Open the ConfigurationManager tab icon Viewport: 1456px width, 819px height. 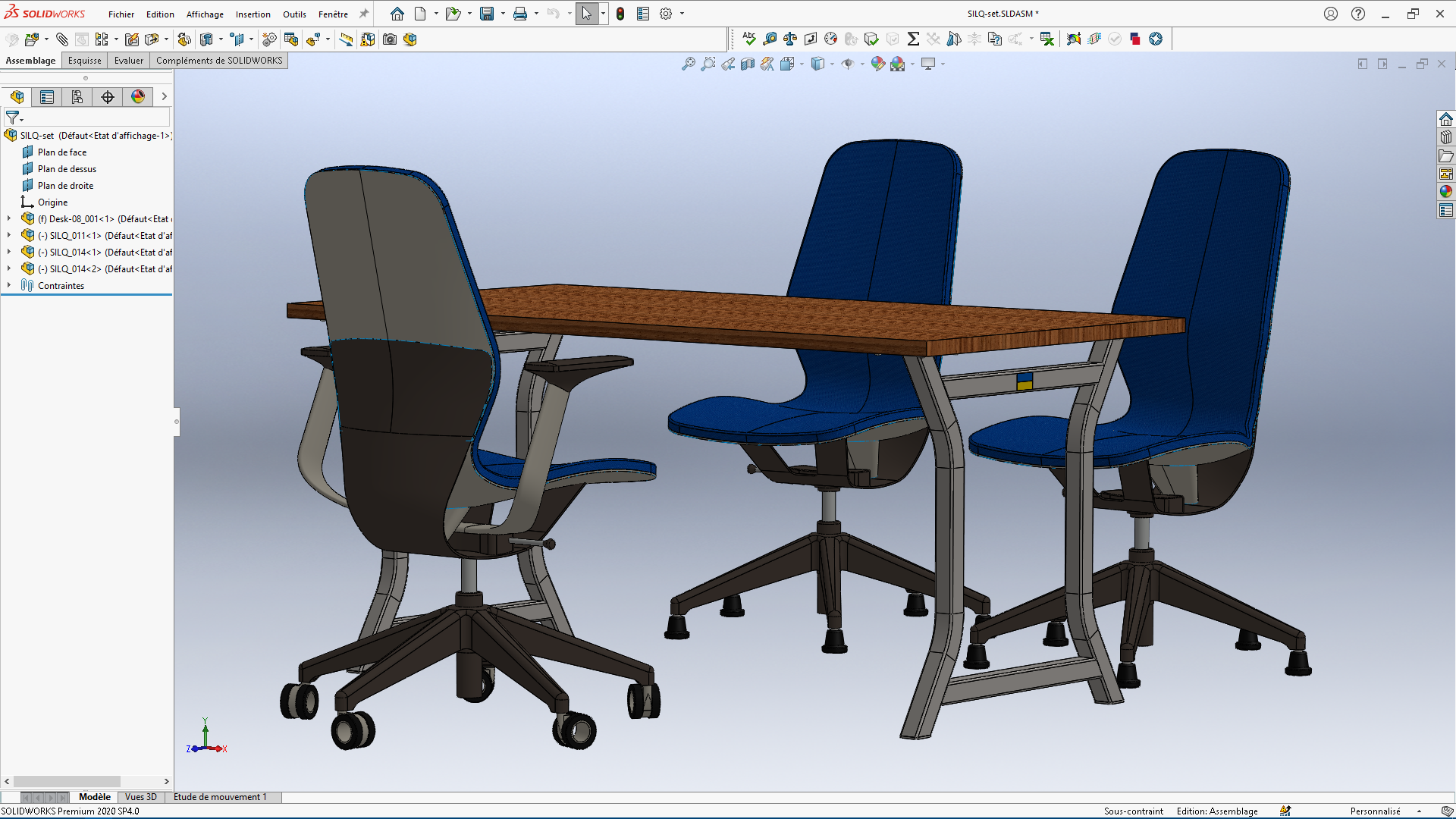pos(77,97)
